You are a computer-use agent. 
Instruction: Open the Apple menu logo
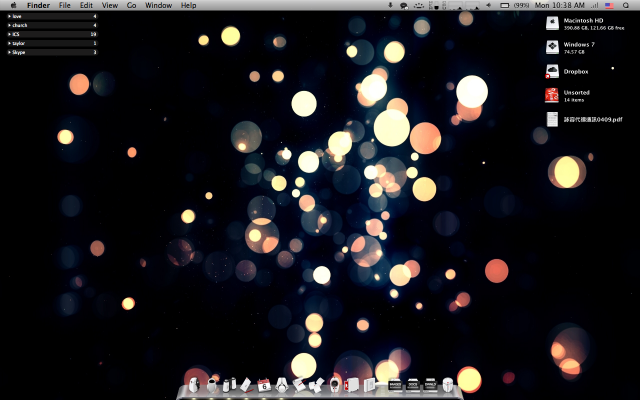click(x=13, y=5)
